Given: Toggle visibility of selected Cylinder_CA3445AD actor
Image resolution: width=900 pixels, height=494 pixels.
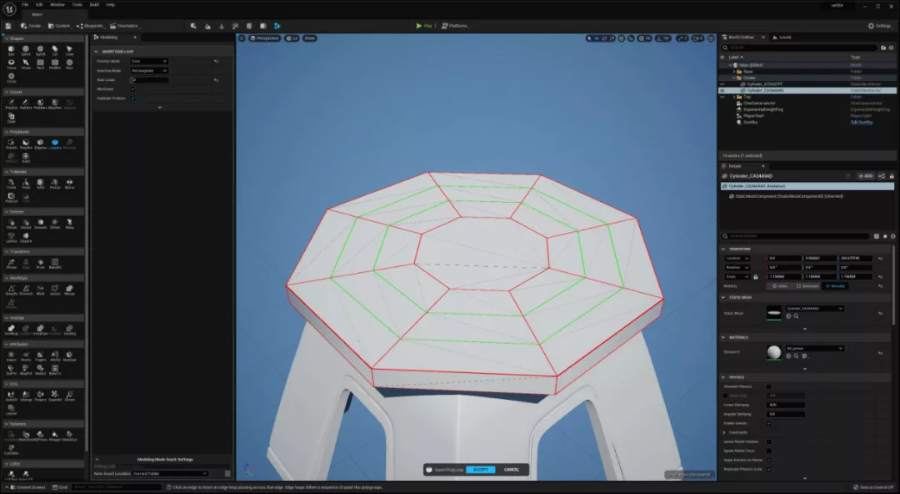Looking at the screenshot, I should click(x=722, y=91).
